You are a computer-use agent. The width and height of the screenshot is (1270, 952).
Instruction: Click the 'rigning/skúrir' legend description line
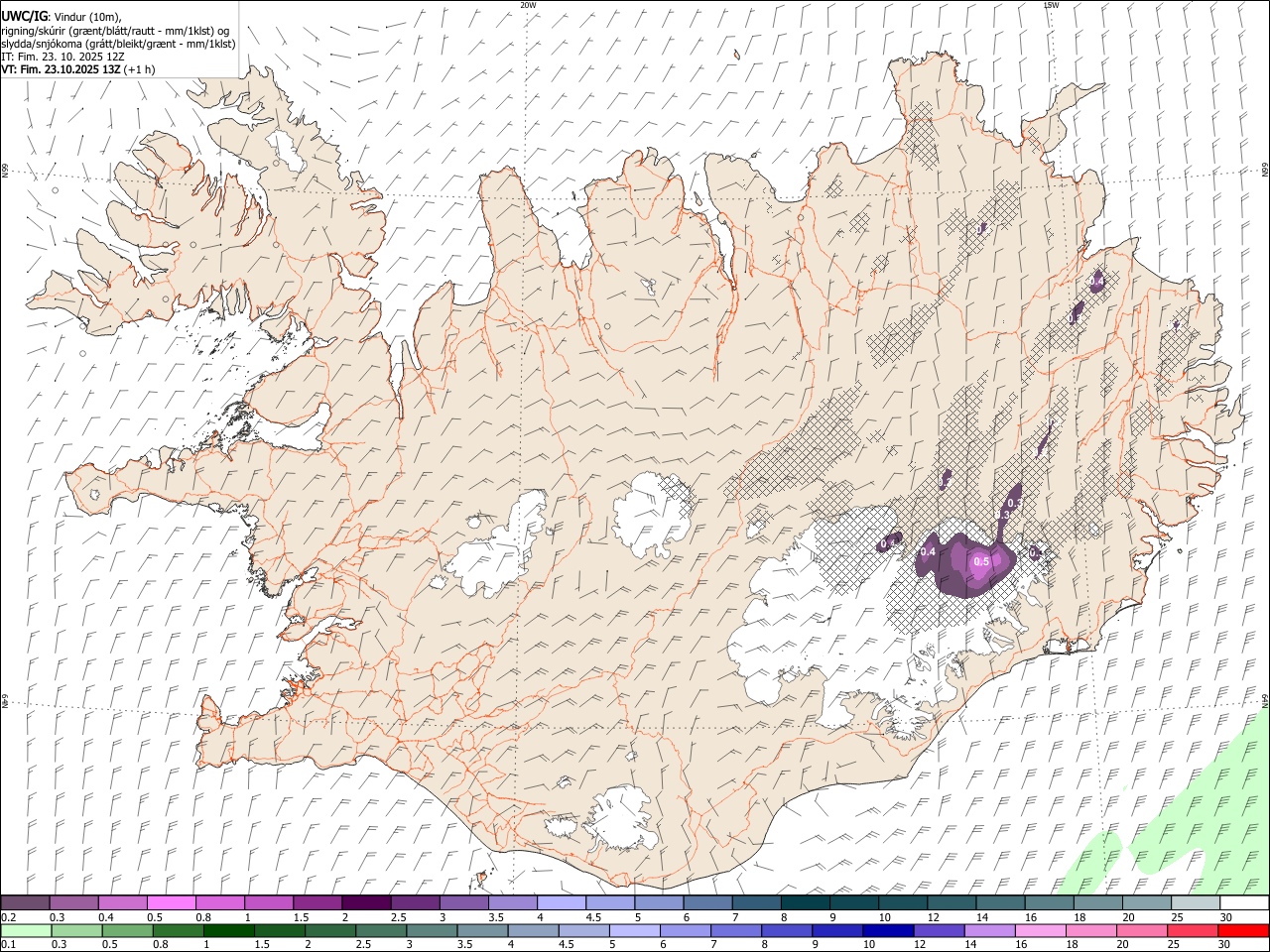[x=115, y=31]
